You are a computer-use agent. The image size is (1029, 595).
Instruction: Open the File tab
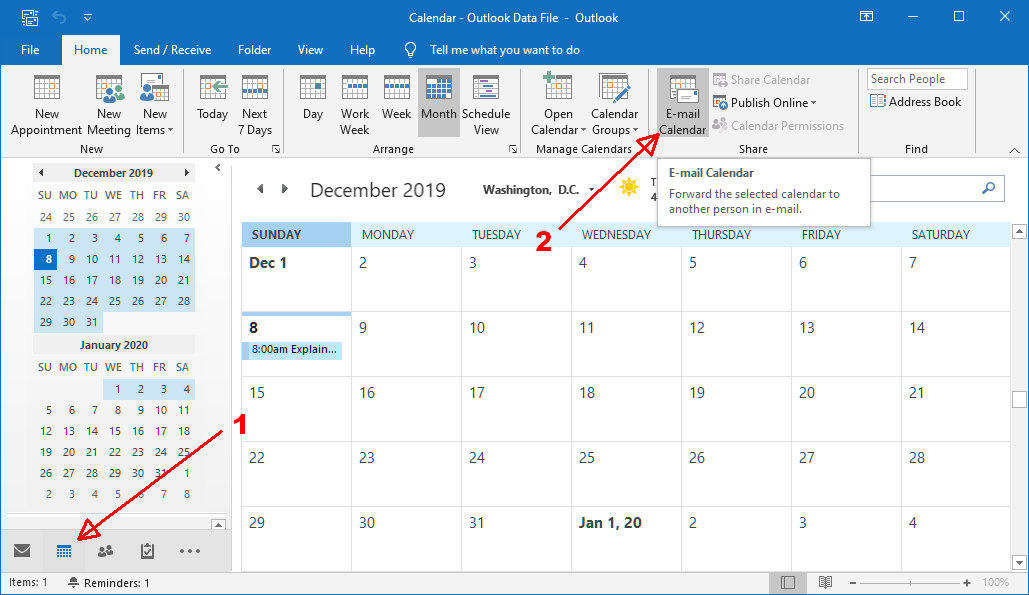point(30,50)
